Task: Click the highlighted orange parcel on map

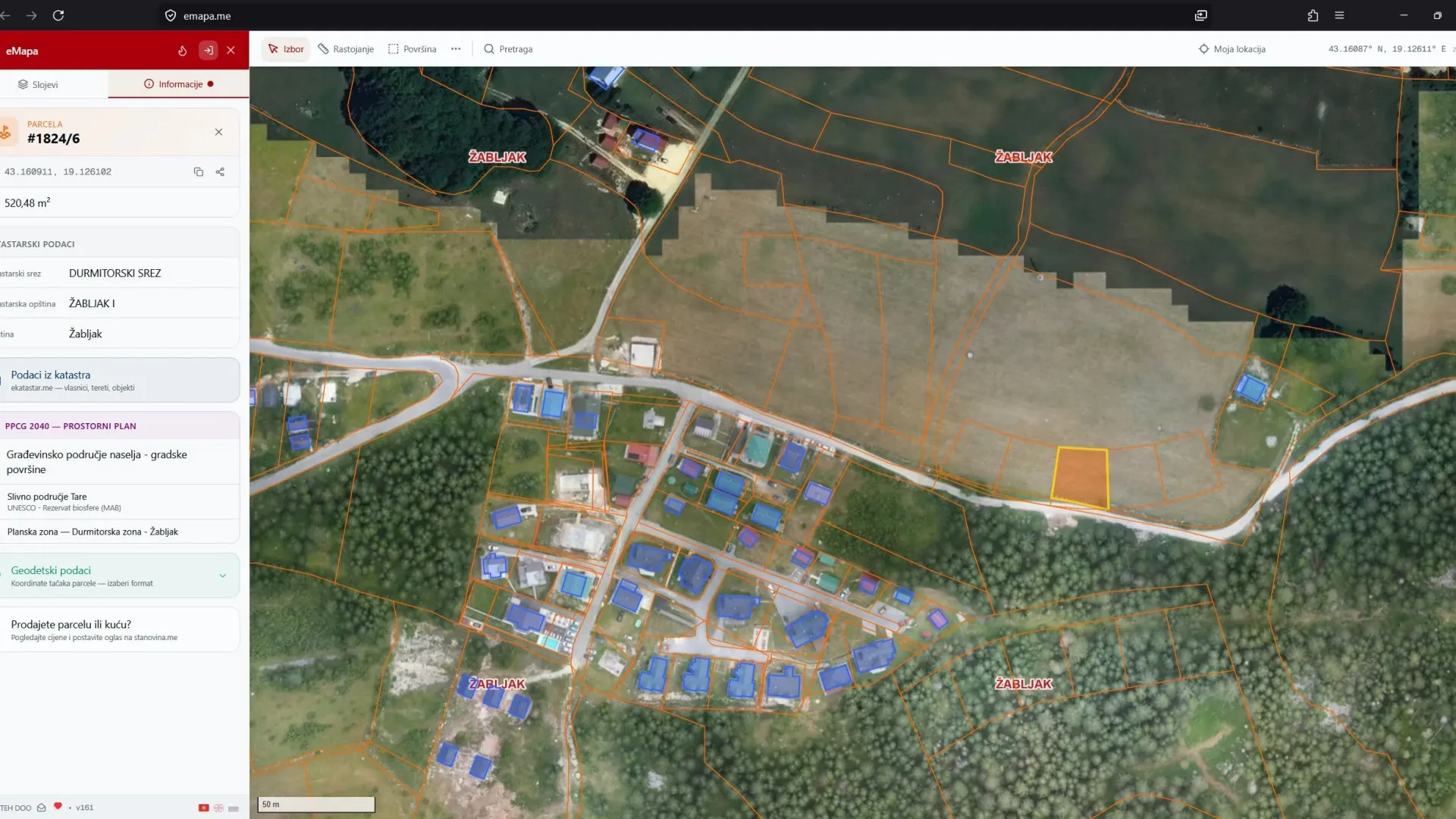Action: [1081, 478]
